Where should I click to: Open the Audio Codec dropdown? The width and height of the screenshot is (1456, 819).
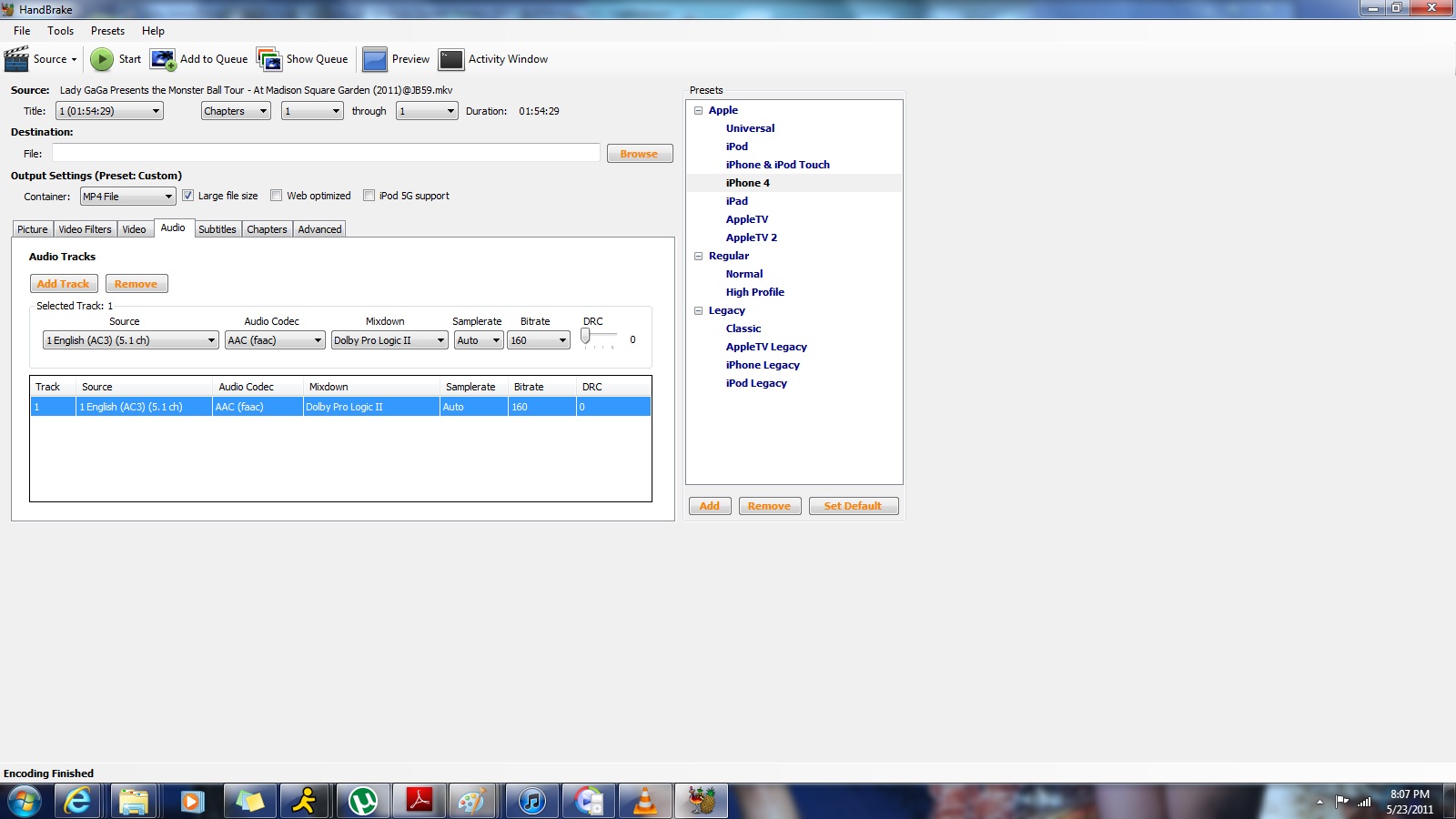pos(275,340)
